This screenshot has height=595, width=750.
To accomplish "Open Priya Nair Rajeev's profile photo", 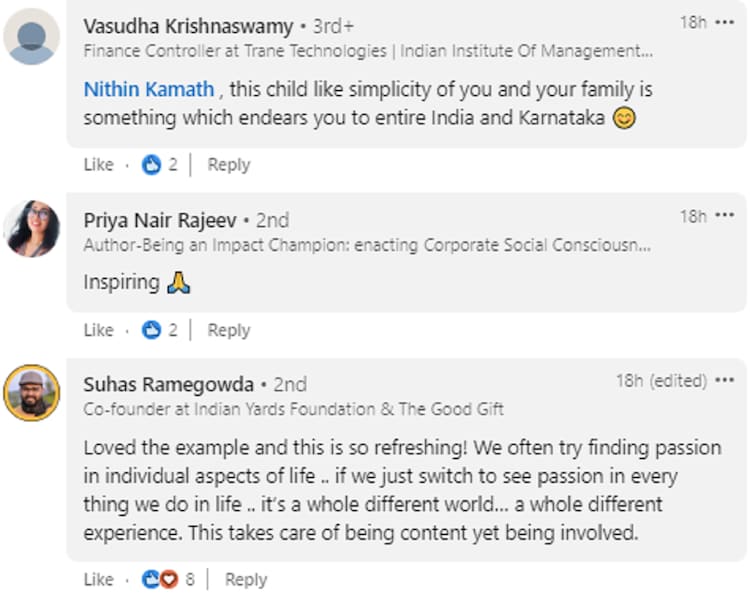I will tap(32, 229).
